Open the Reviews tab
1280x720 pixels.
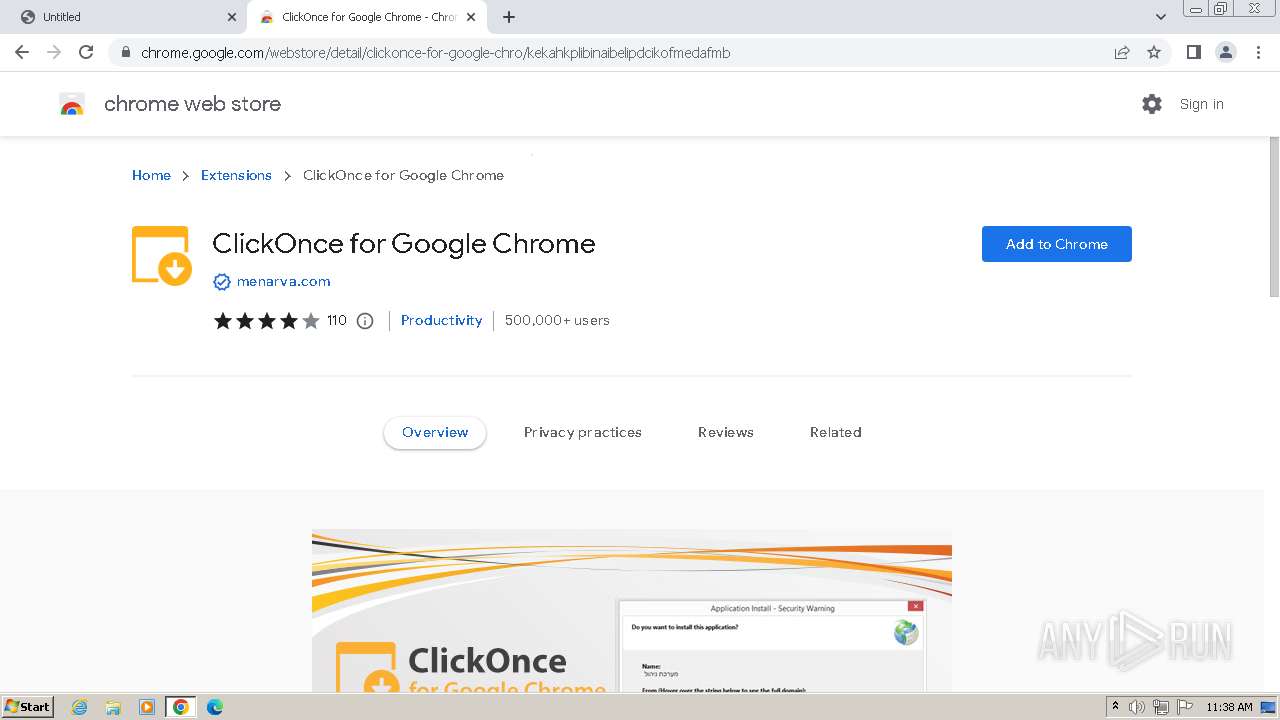coord(726,432)
